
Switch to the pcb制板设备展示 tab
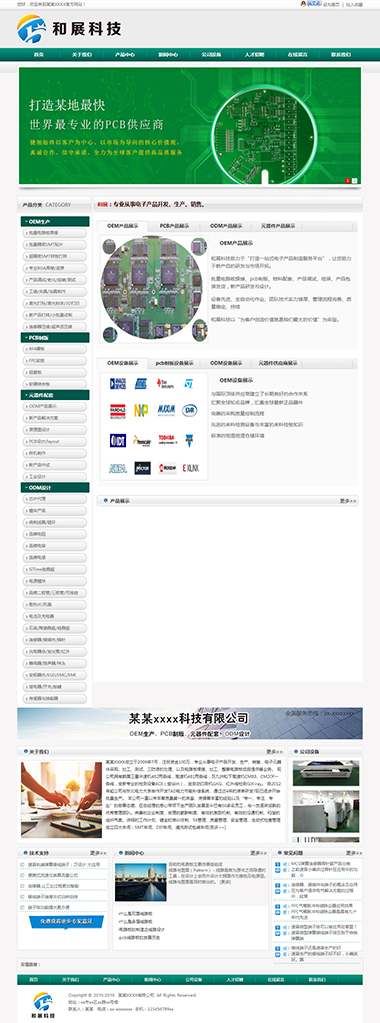pos(174,363)
